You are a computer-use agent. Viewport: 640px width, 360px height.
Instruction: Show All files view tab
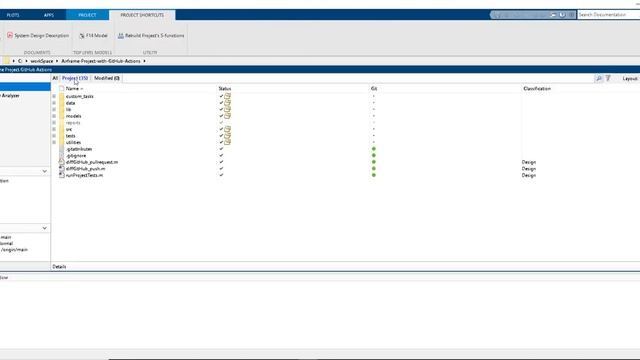[55, 78]
